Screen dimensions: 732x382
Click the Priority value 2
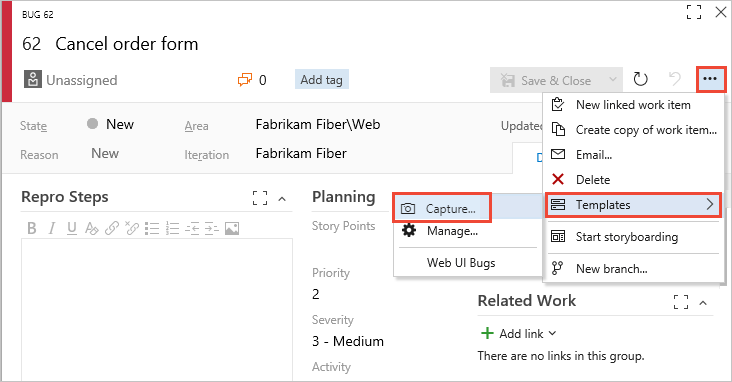316,294
